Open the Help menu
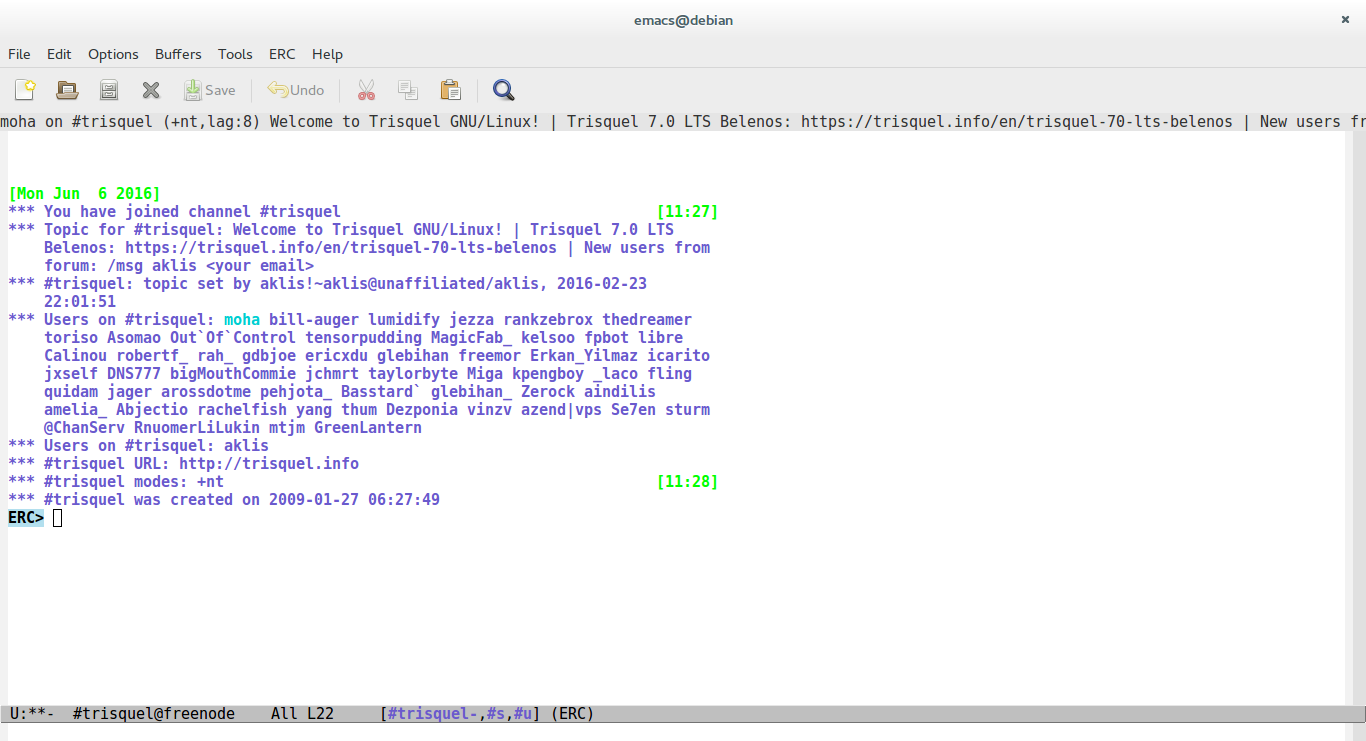Screen dimensions: 1366x741 point(327,54)
